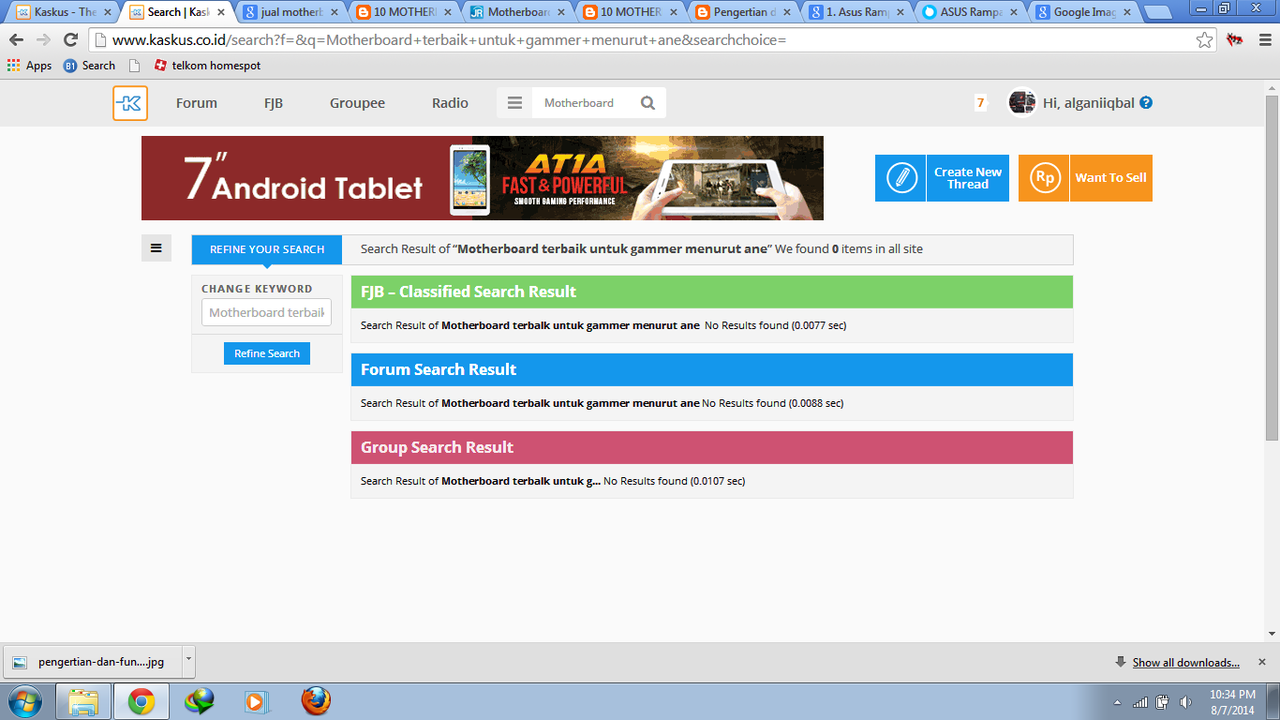
Task: Open the Radio menu
Action: tap(450, 103)
